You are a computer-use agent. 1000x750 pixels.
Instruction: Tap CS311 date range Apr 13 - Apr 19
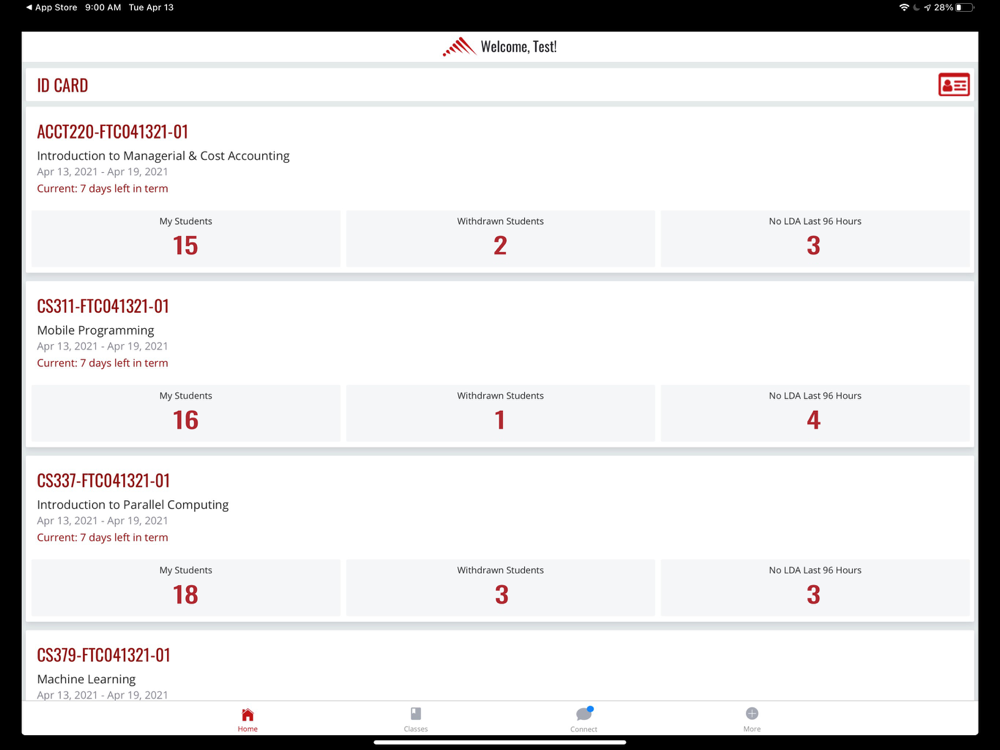click(x=103, y=346)
